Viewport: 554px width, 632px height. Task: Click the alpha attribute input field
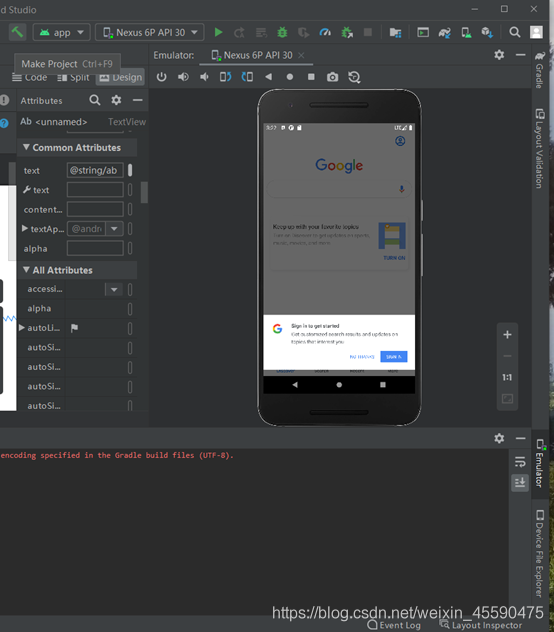point(95,248)
